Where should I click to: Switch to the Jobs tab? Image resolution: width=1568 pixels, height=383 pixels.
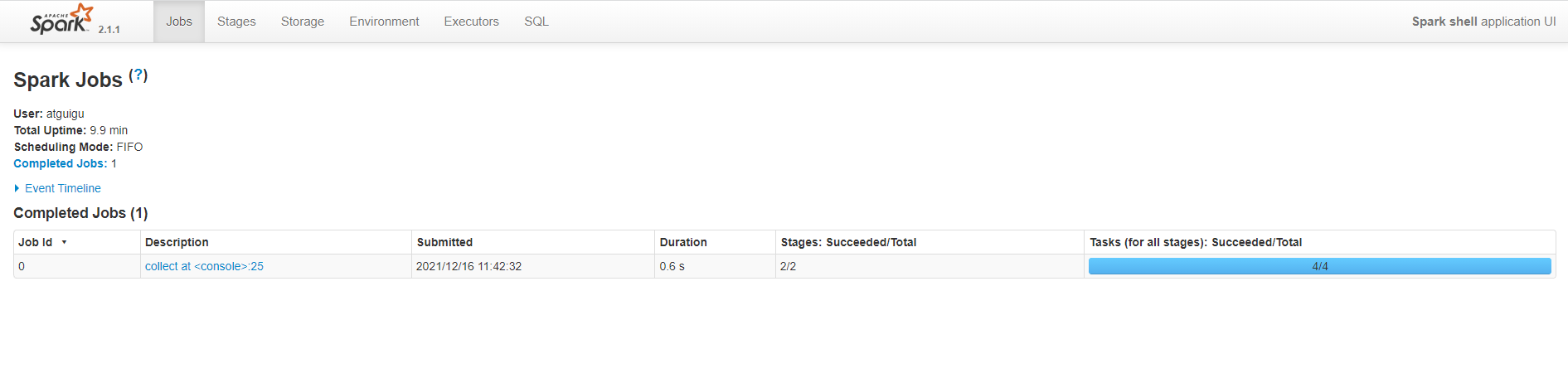[x=179, y=22]
